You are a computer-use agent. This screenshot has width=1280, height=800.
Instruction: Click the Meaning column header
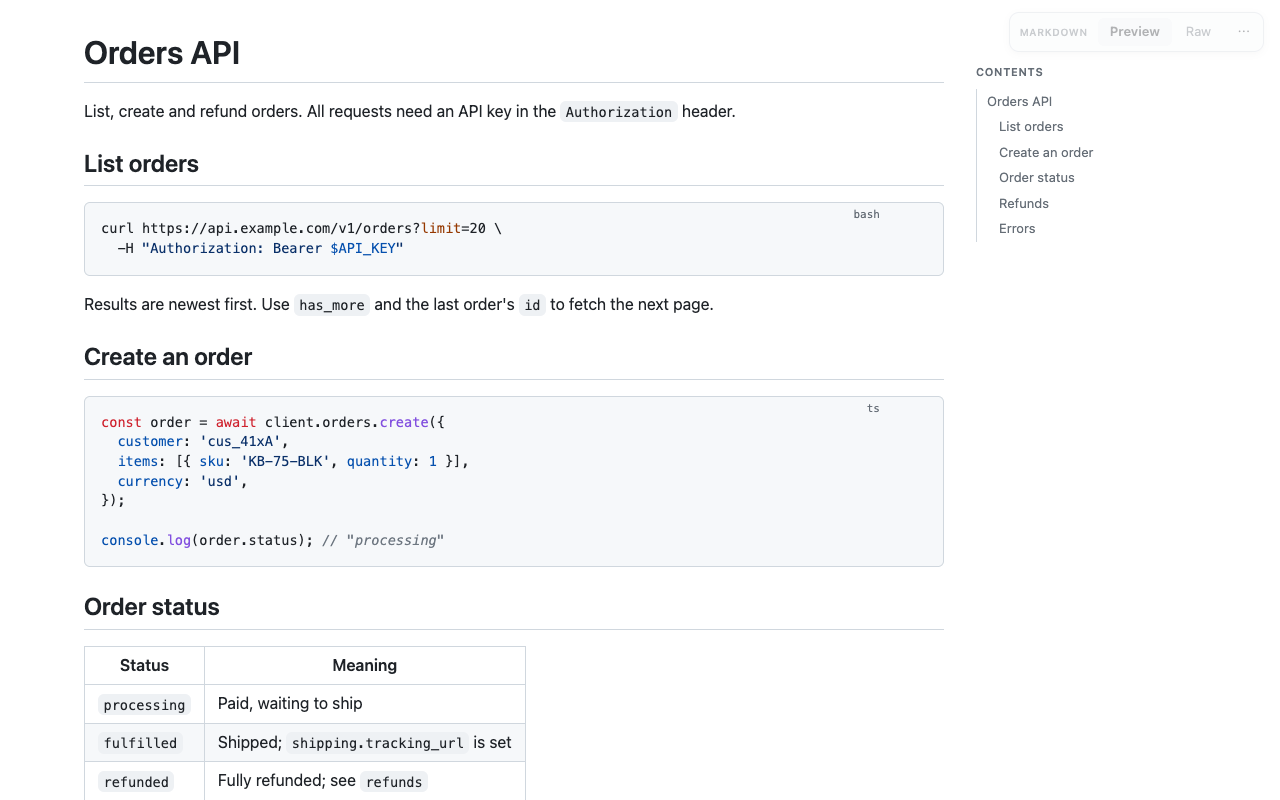click(x=365, y=666)
